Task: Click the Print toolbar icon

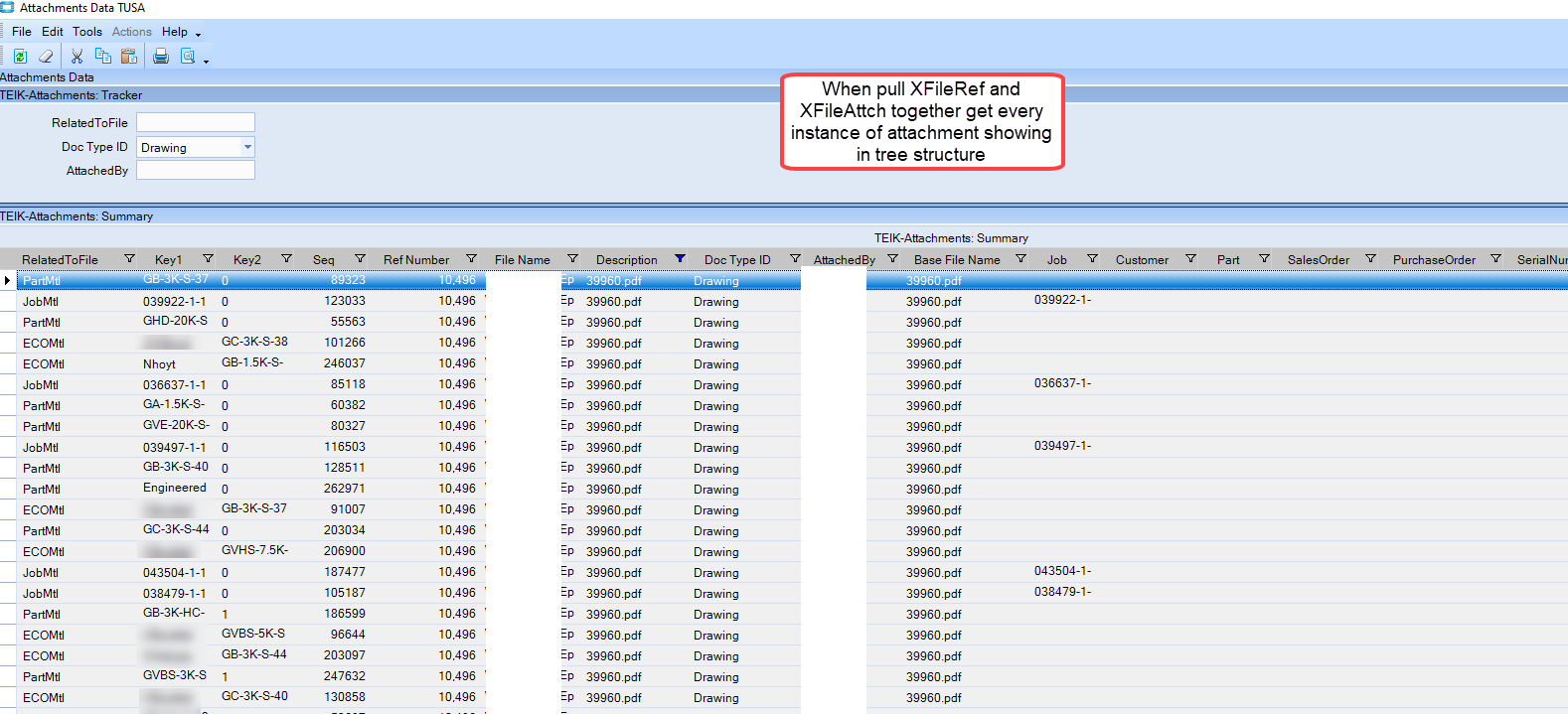Action: click(x=161, y=57)
